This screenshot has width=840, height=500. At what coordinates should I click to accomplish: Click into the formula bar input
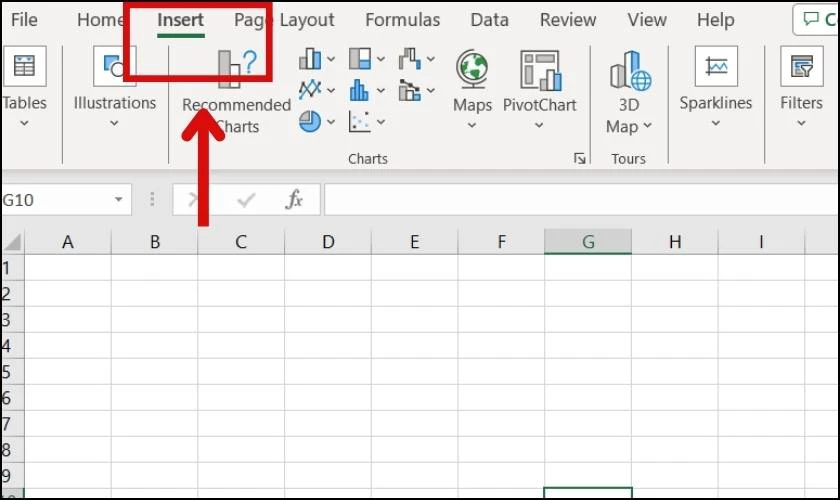(x=582, y=200)
